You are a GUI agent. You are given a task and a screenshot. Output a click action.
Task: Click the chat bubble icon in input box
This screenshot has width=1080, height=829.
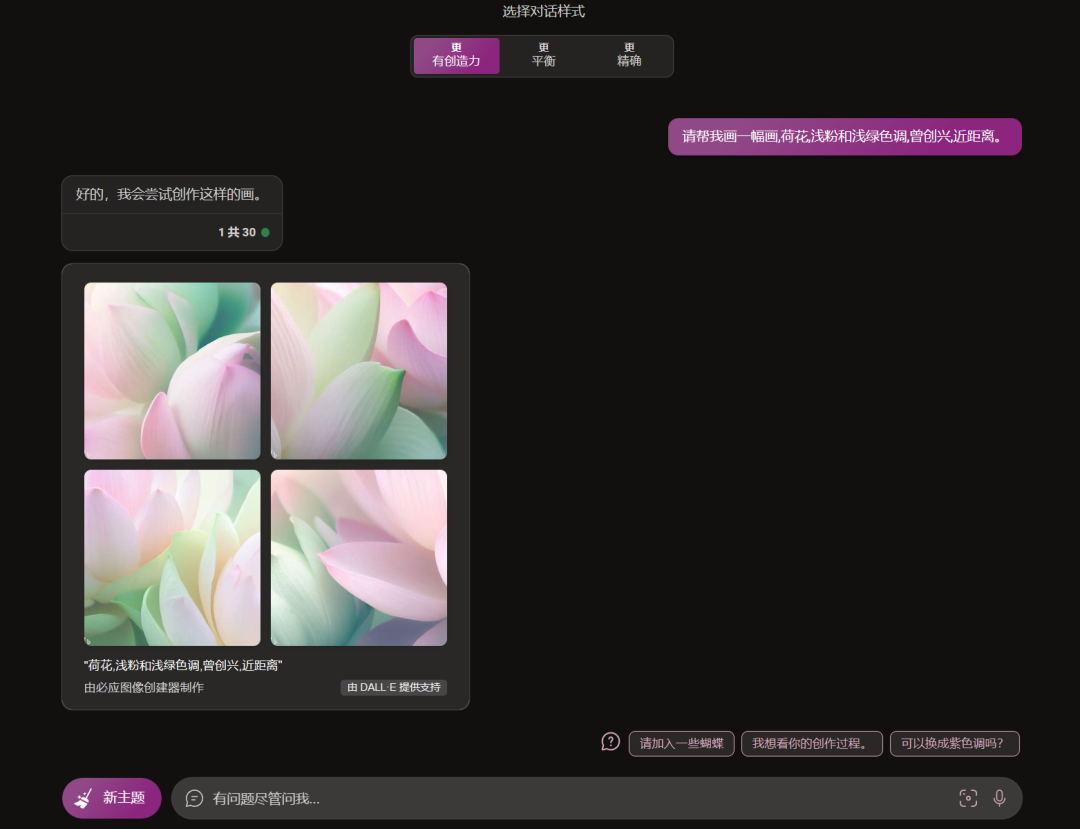click(195, 798)
